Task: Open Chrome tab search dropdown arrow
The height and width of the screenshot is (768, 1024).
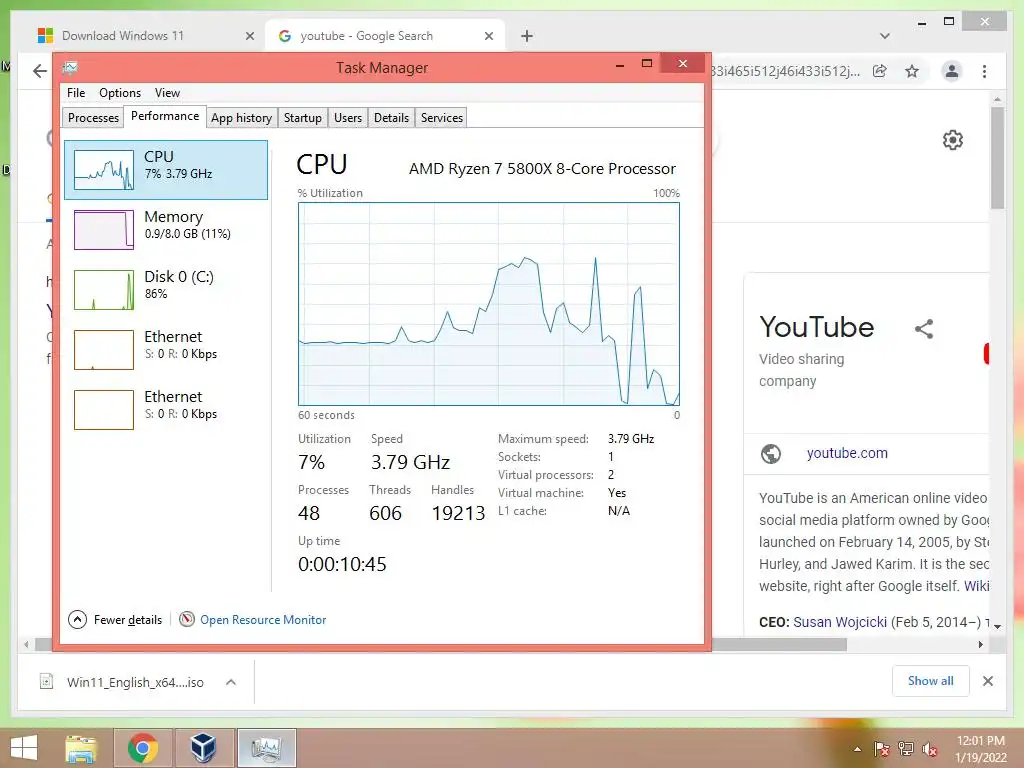Action: [x=884, y=36]
